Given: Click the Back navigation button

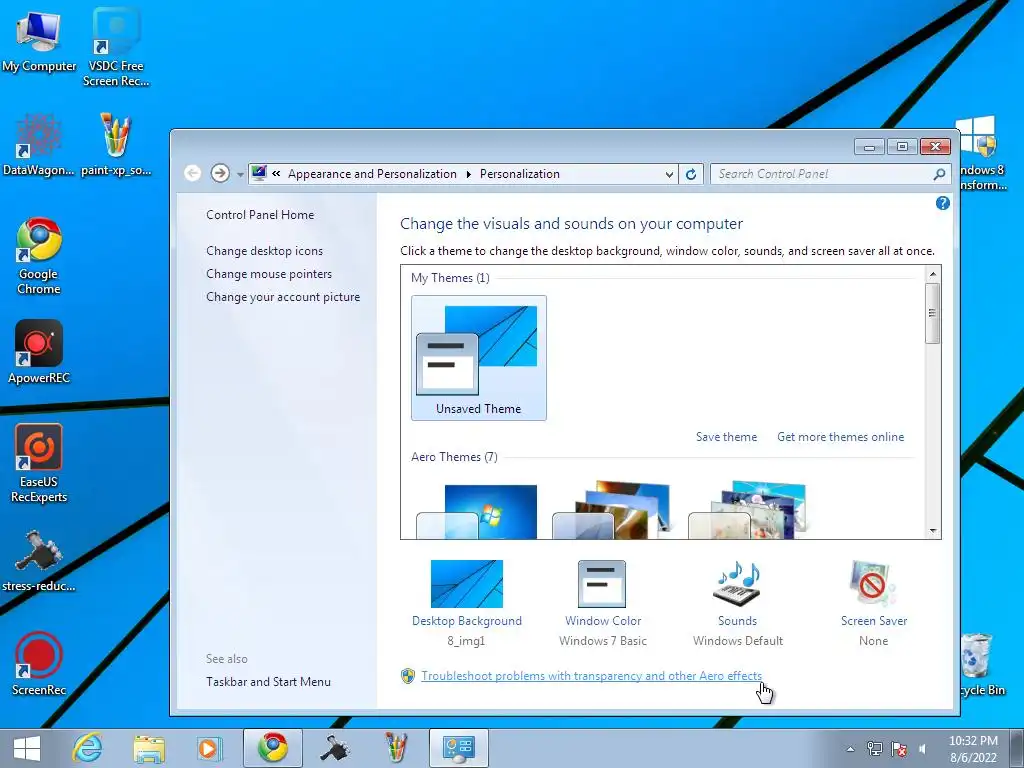Looking at the screenshot, I should click(x=192, y=173).
